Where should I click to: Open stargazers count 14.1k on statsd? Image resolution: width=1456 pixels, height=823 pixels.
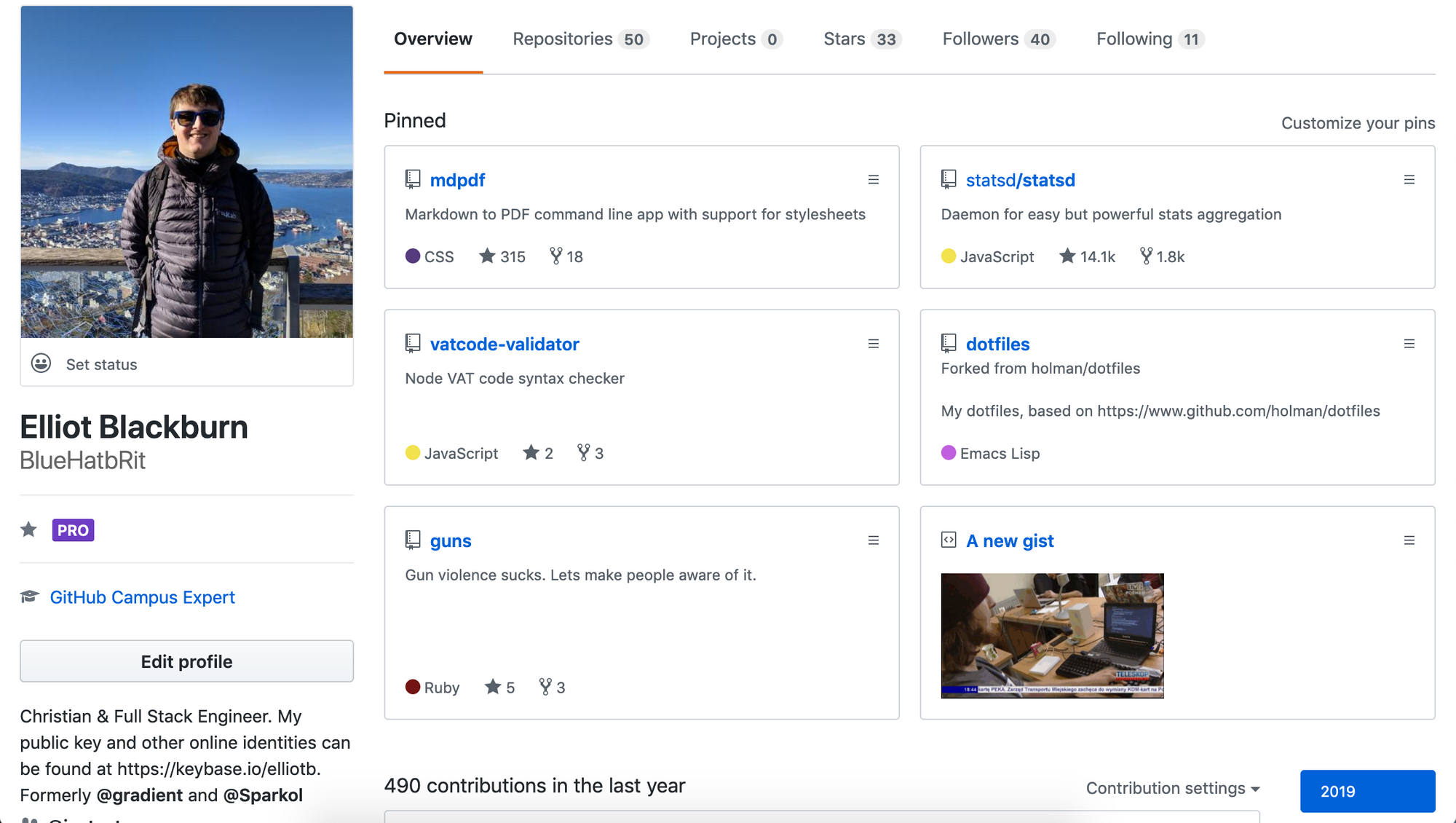pyautogui.click(x=1087, y=256)
